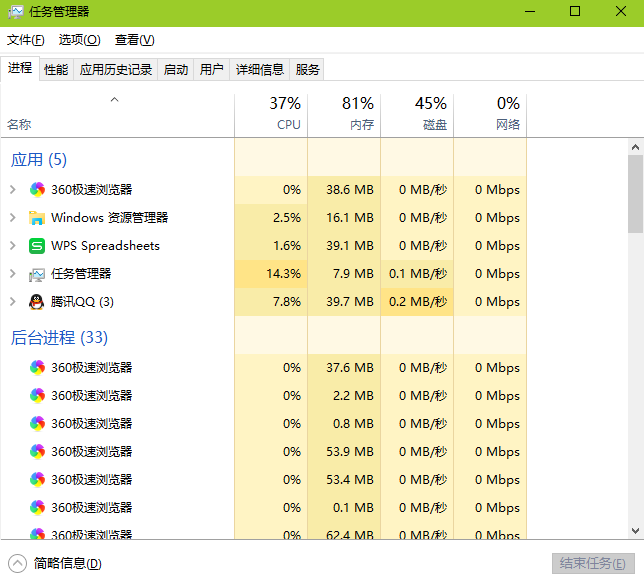Sort by the 网络 column header
The height and width of the screenshot is (587, 644).
[x=490, y=116]
